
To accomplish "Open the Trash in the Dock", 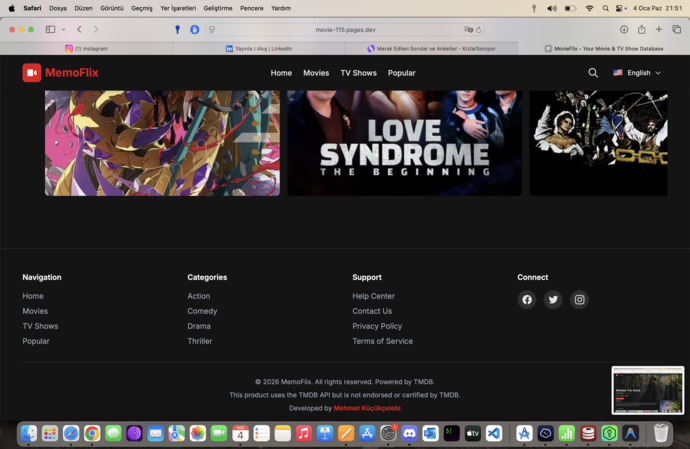I will [x=661, y=434].
